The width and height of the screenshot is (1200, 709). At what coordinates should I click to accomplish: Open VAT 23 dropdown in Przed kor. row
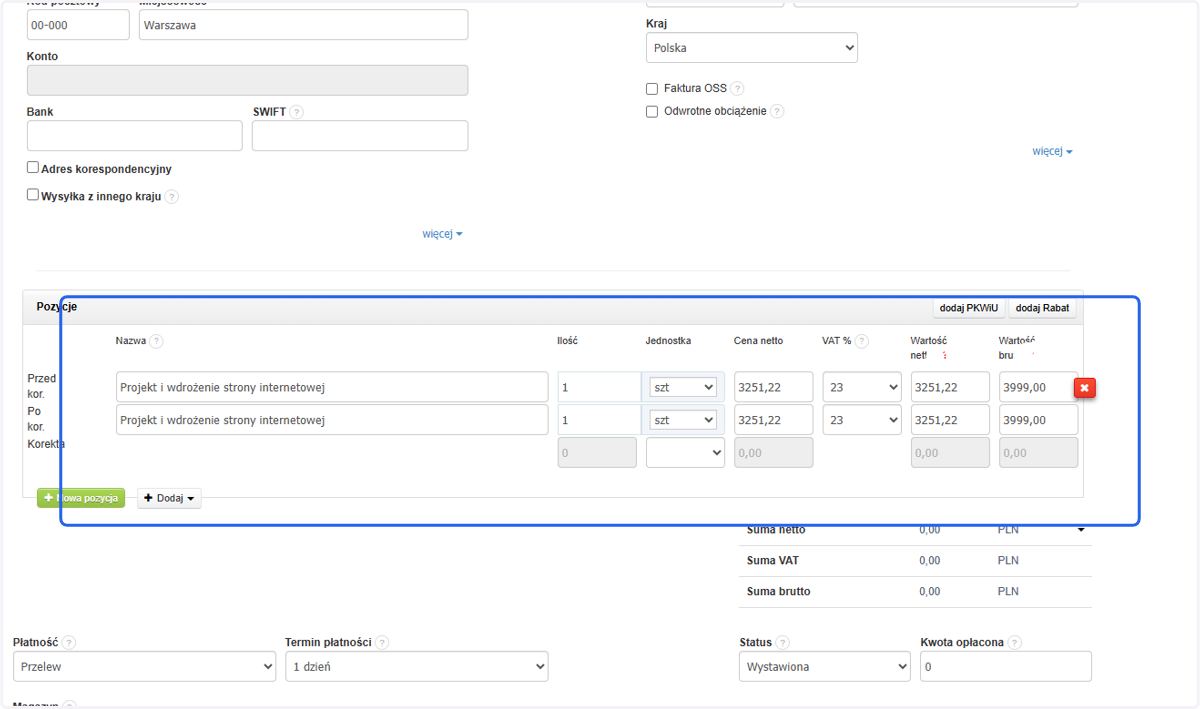[x=862, y=387]
